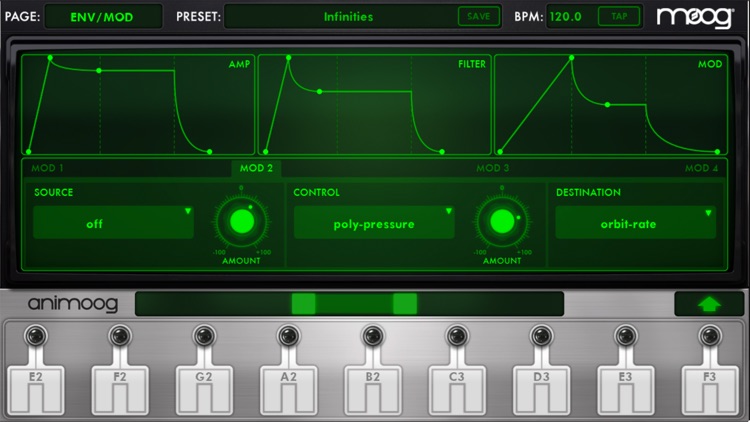The image size is (750, 422).
Task: Select the FILTER envelope sustain point
Action: 320,91
